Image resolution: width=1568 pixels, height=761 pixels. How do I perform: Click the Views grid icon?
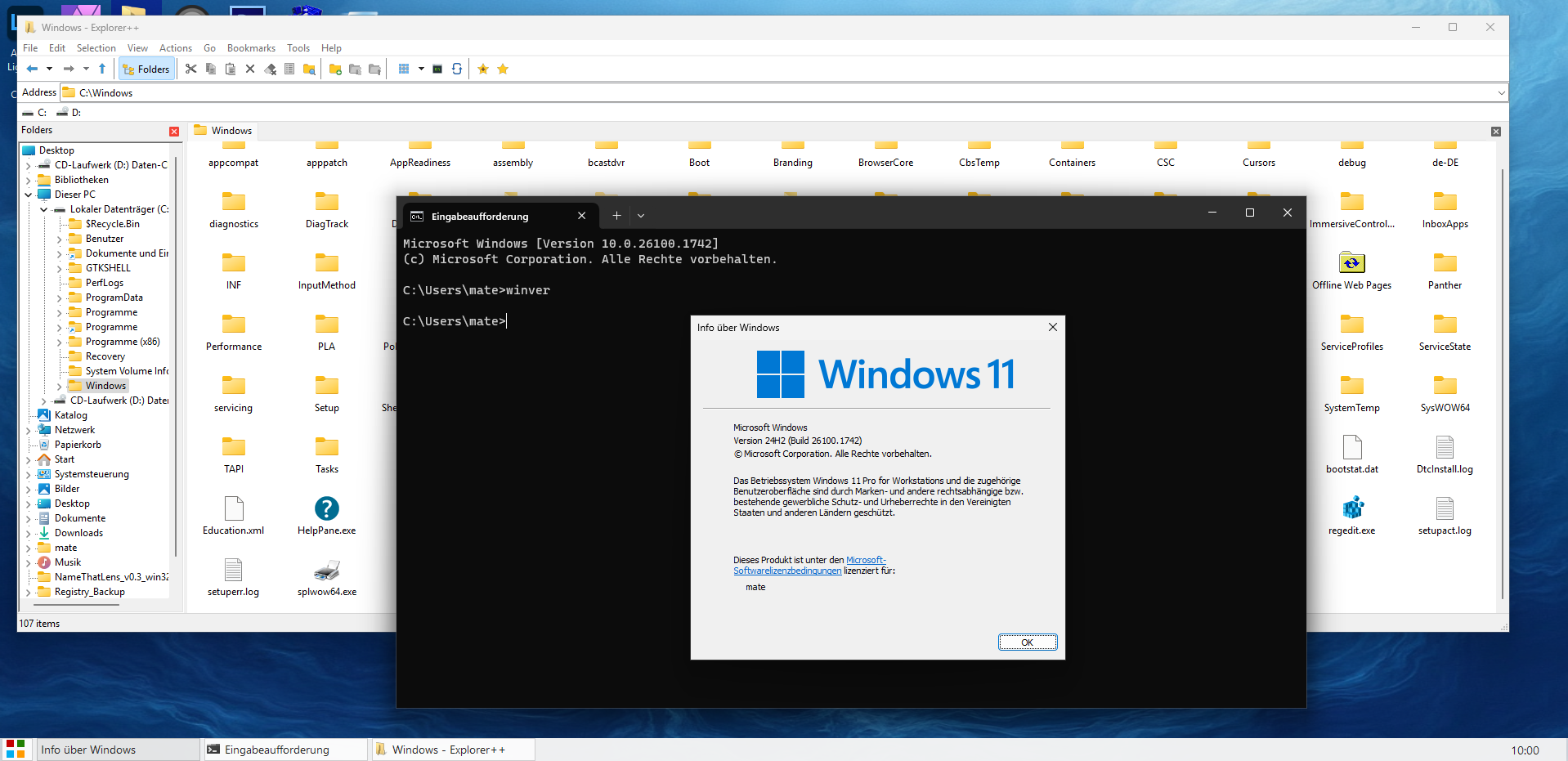[404, 69]
